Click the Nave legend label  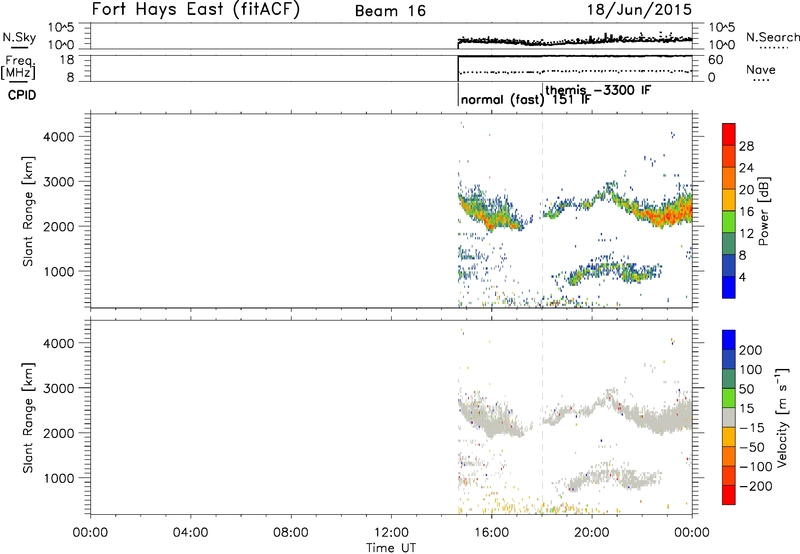(x=761, y=69)
